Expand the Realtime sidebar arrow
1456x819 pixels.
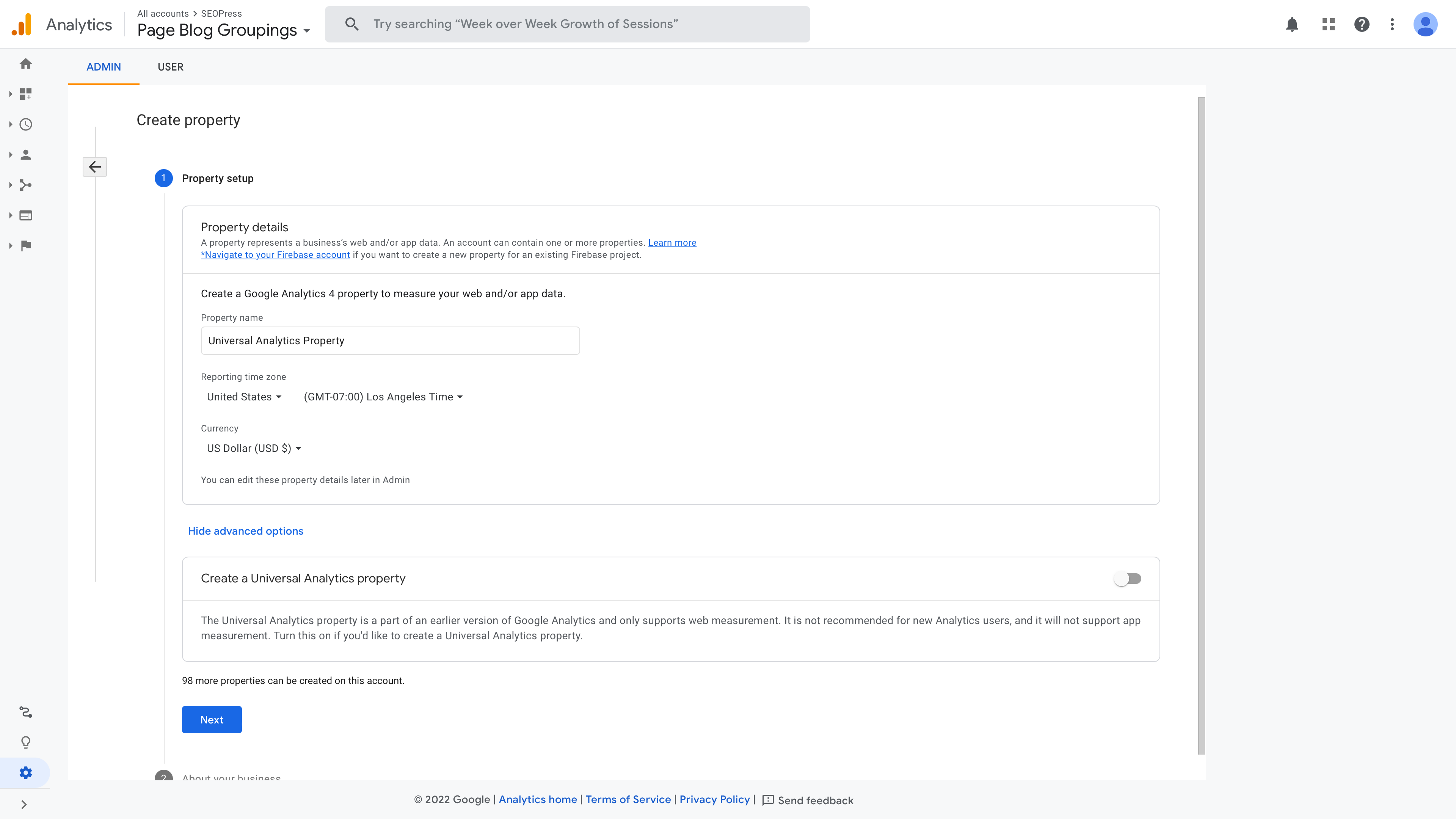[x=10, y=124]
